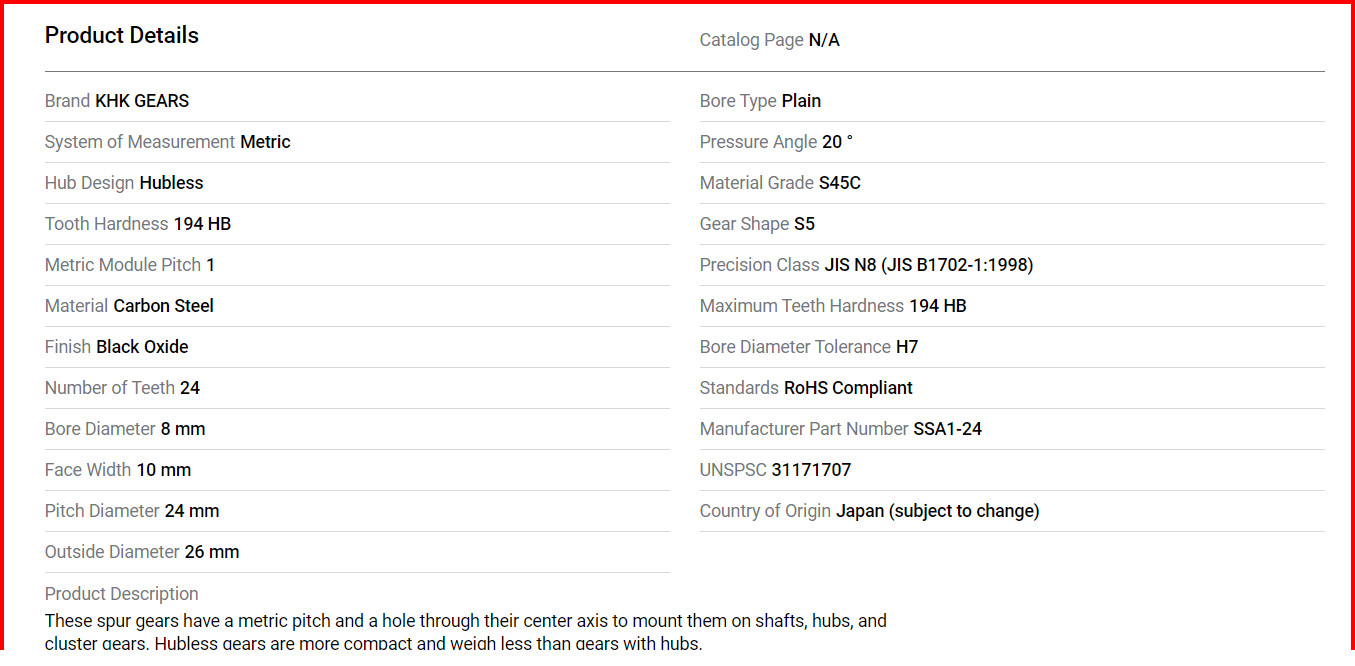This screenshot has height=666, width=1355.
Task: Click the Carbon Steel material value
Action: pyautogui.click(x=163, y=306)
